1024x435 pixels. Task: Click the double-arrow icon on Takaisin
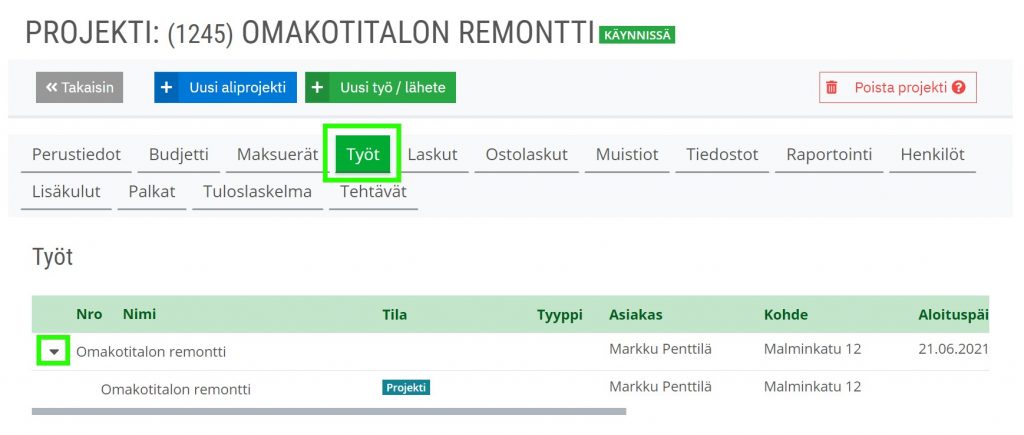(x=51, y=88)
